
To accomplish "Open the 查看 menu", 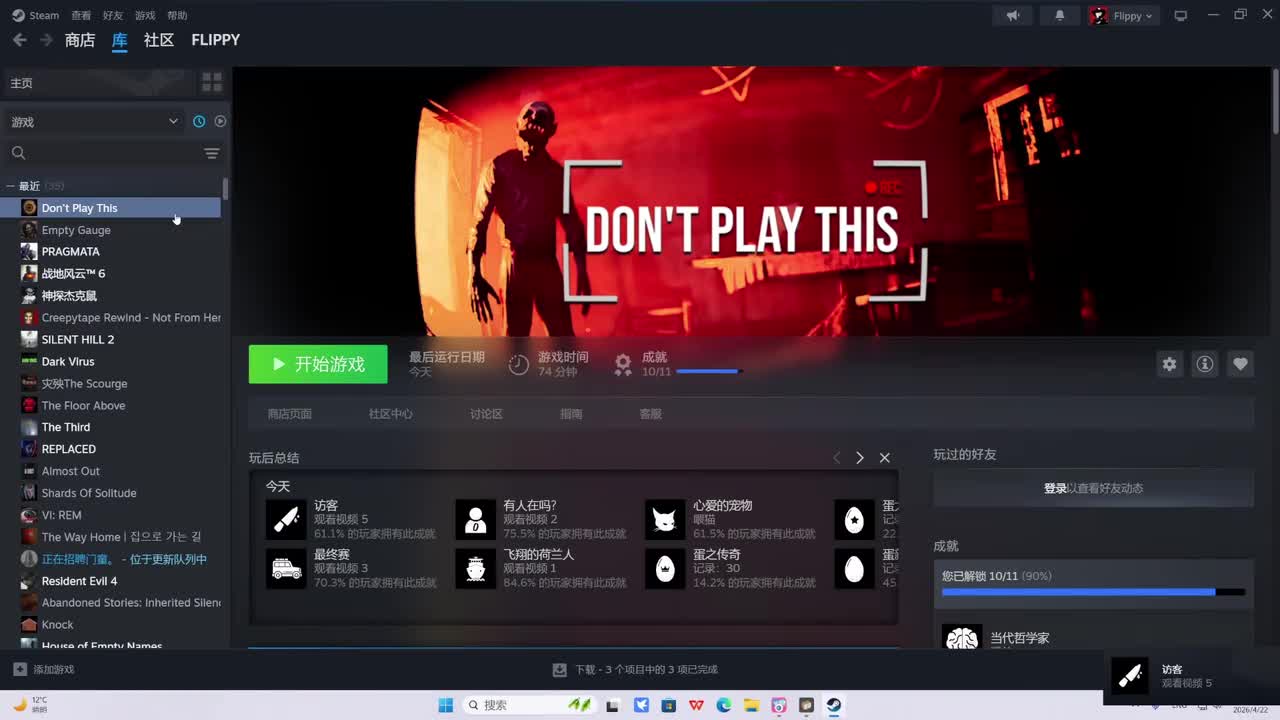I will (81, 15).
